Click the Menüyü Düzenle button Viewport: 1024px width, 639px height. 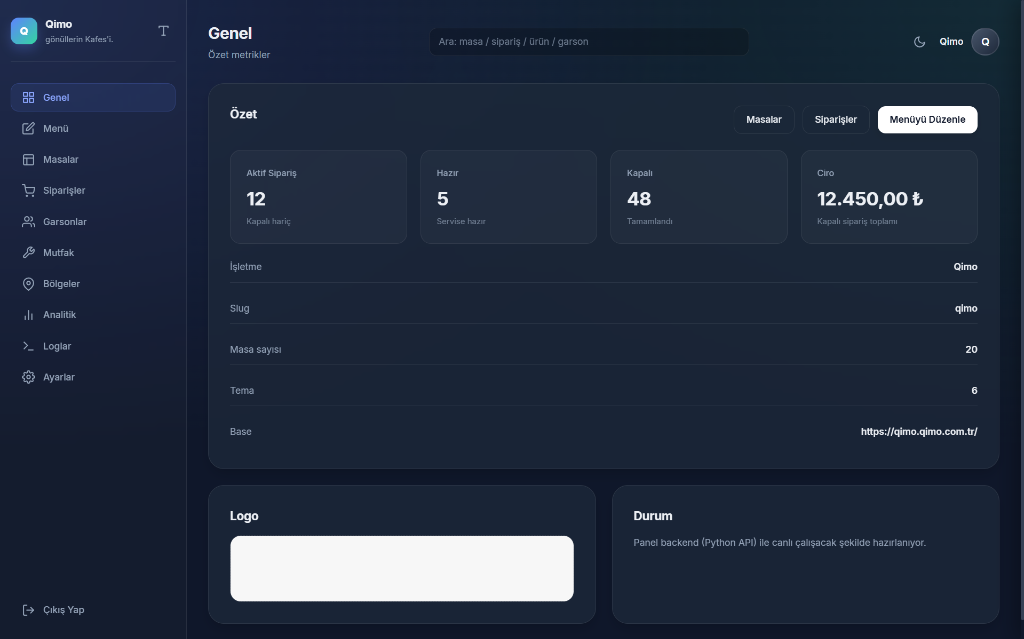pyautogui.click(x=927, y=120)
